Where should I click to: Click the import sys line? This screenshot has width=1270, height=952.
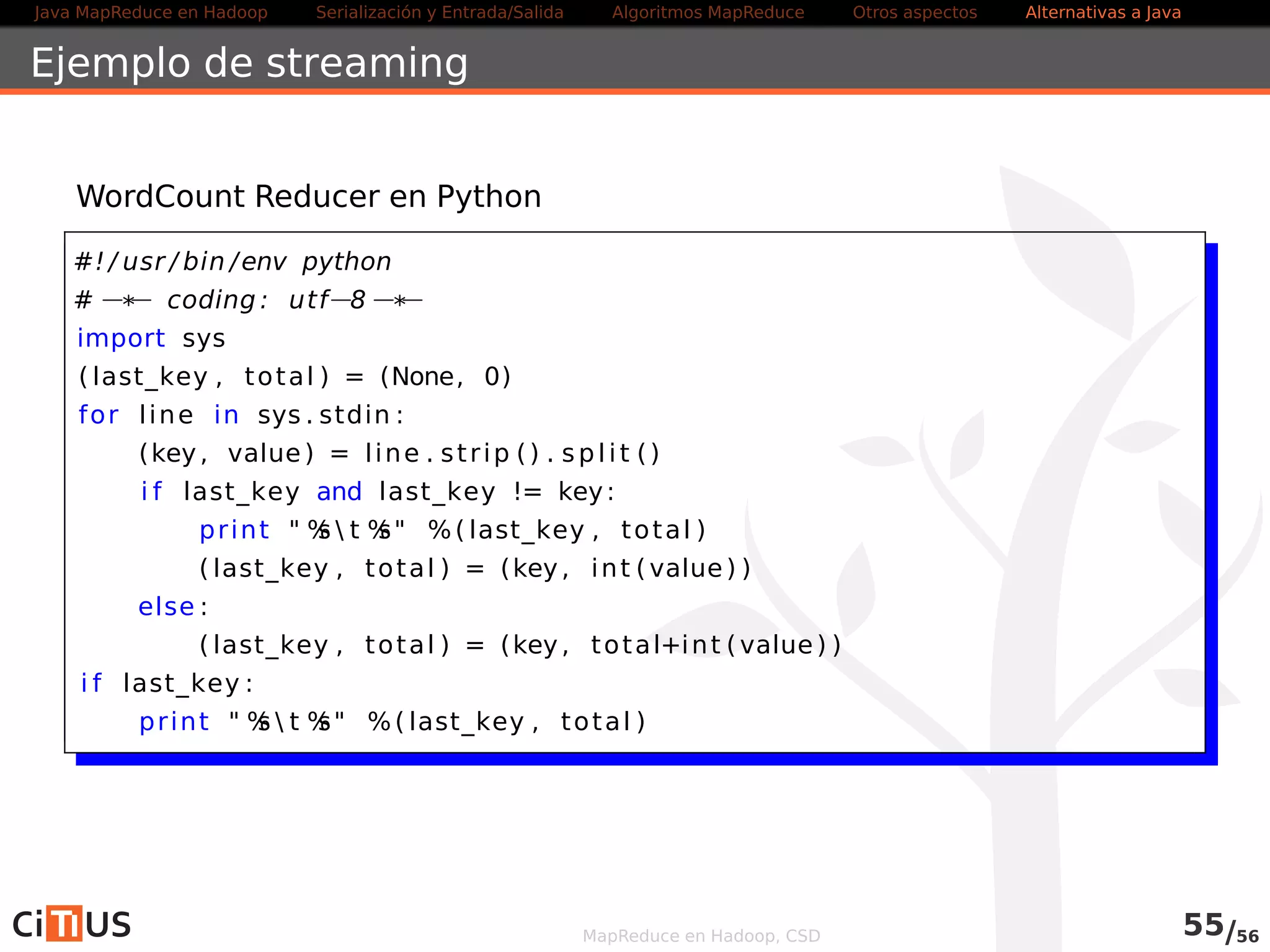tap(151, 338)
